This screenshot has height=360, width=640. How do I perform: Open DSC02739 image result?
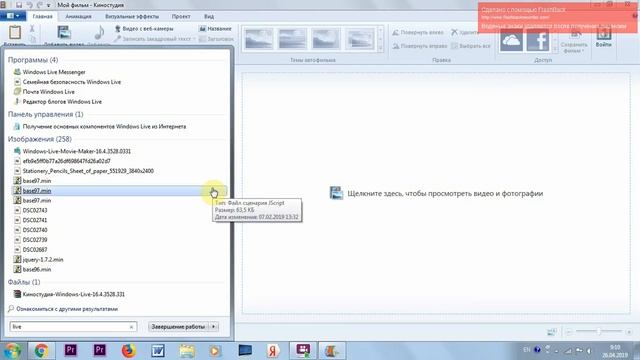click(x=31, y=240)
